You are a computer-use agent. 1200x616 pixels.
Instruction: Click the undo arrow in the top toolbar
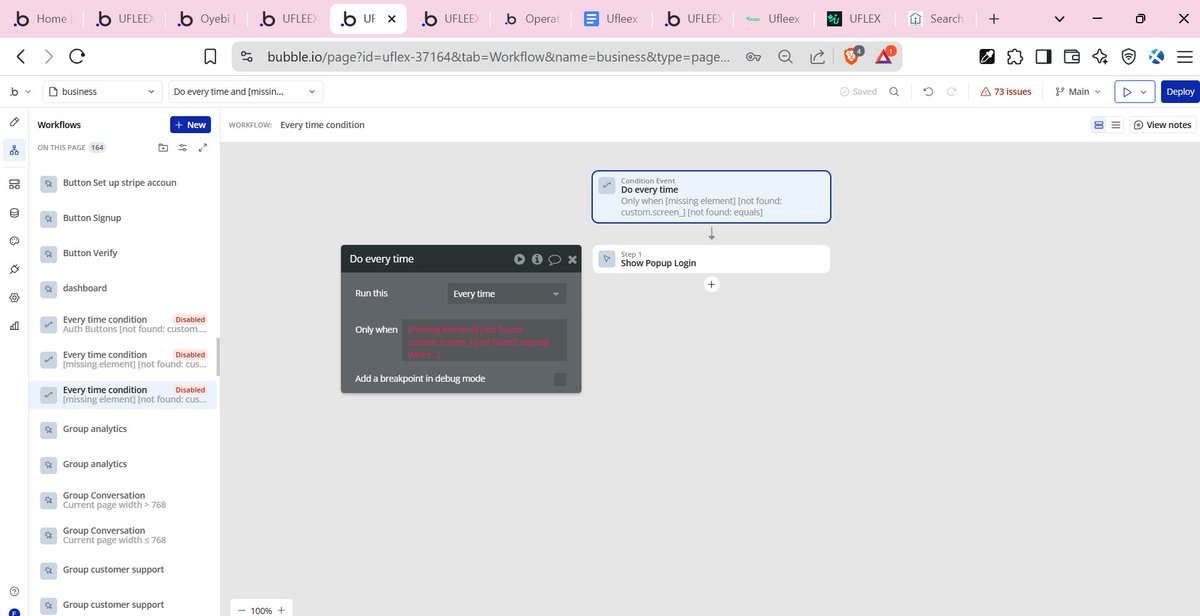[x=926, y=91]
